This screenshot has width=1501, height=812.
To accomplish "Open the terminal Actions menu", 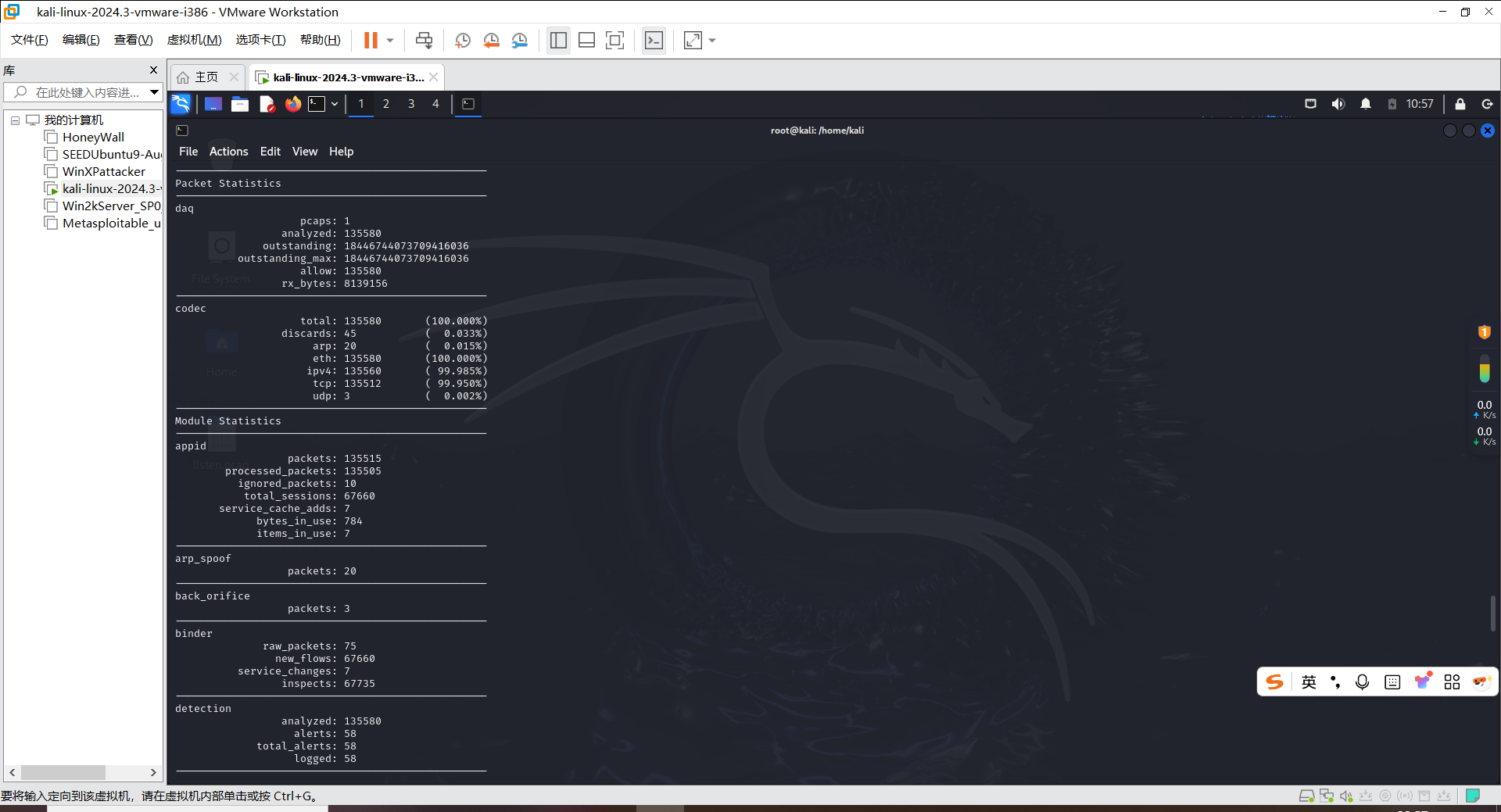I will (228, 152).
